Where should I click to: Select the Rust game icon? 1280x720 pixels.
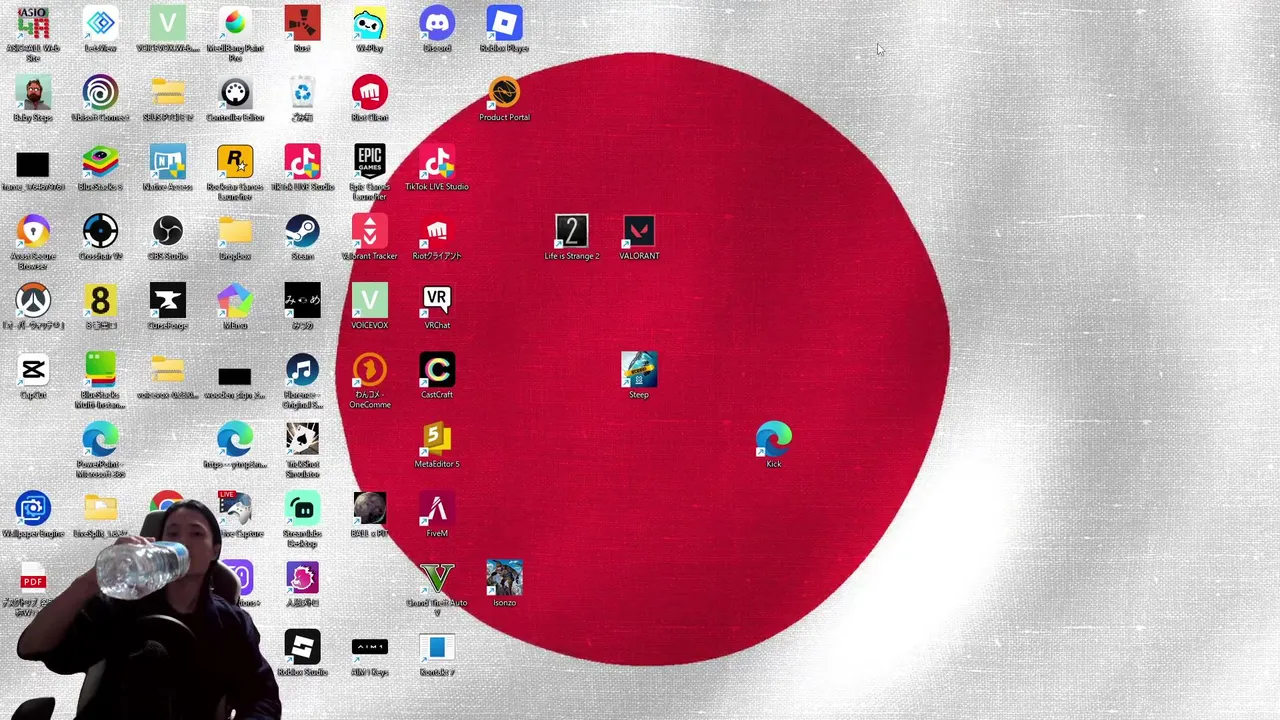point(302,24)
